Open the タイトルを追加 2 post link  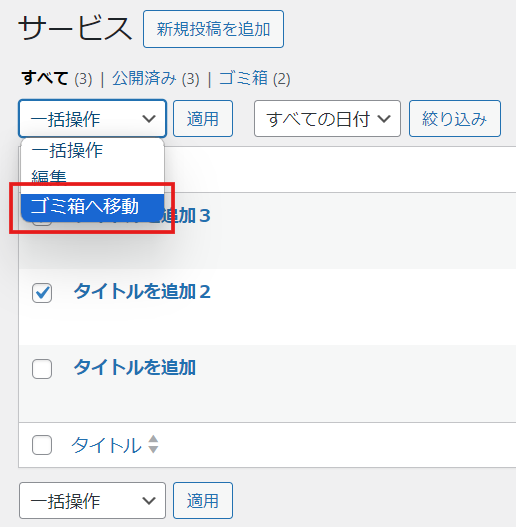(142, 291)
